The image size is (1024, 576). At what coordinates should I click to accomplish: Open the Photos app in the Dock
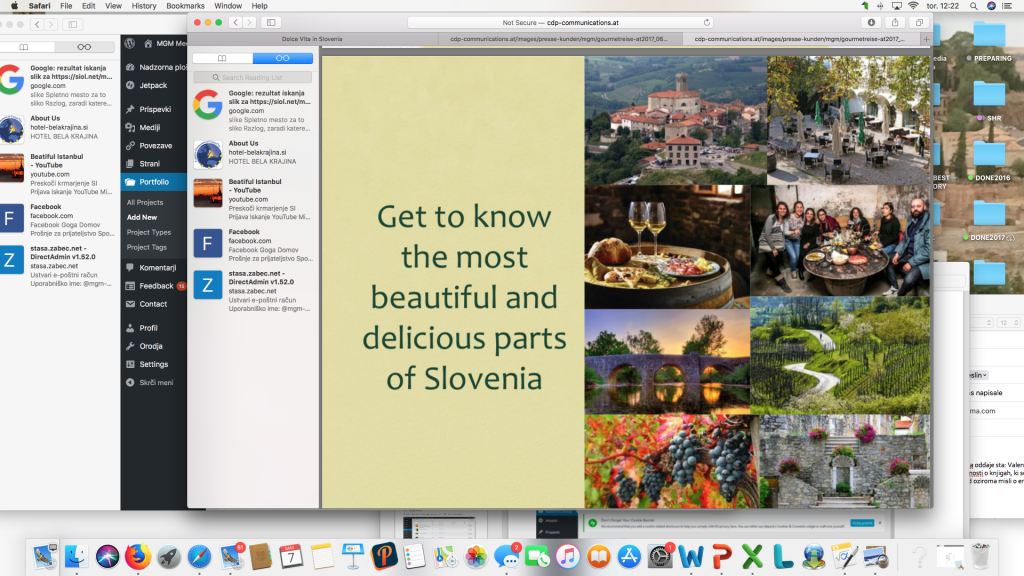476,556
